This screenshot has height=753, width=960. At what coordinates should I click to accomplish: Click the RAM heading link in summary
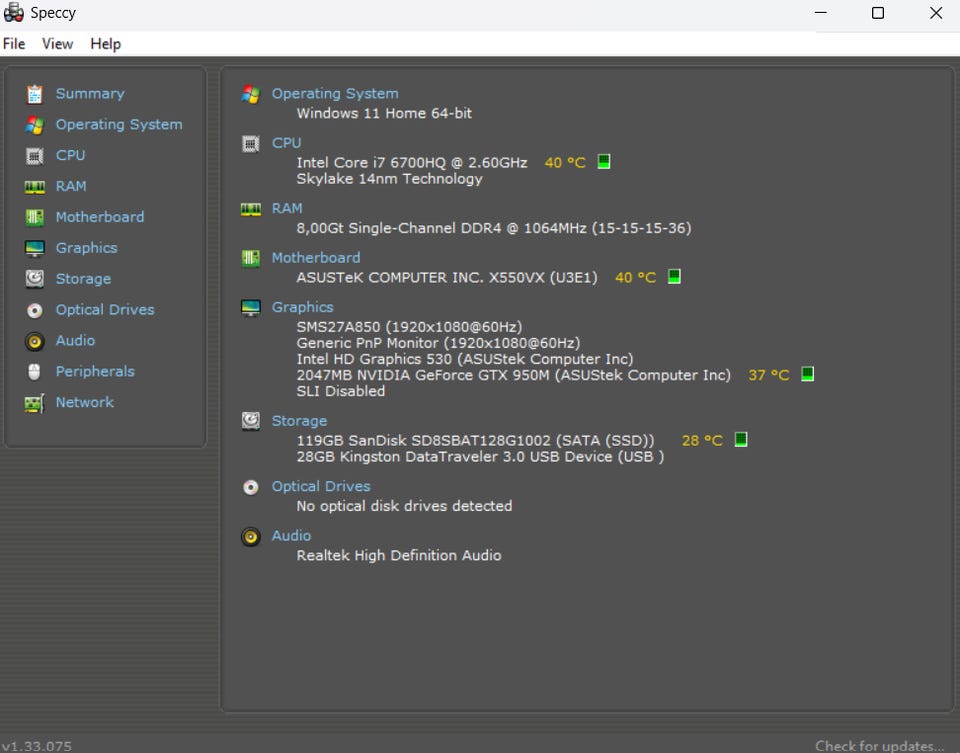(287, 209)
